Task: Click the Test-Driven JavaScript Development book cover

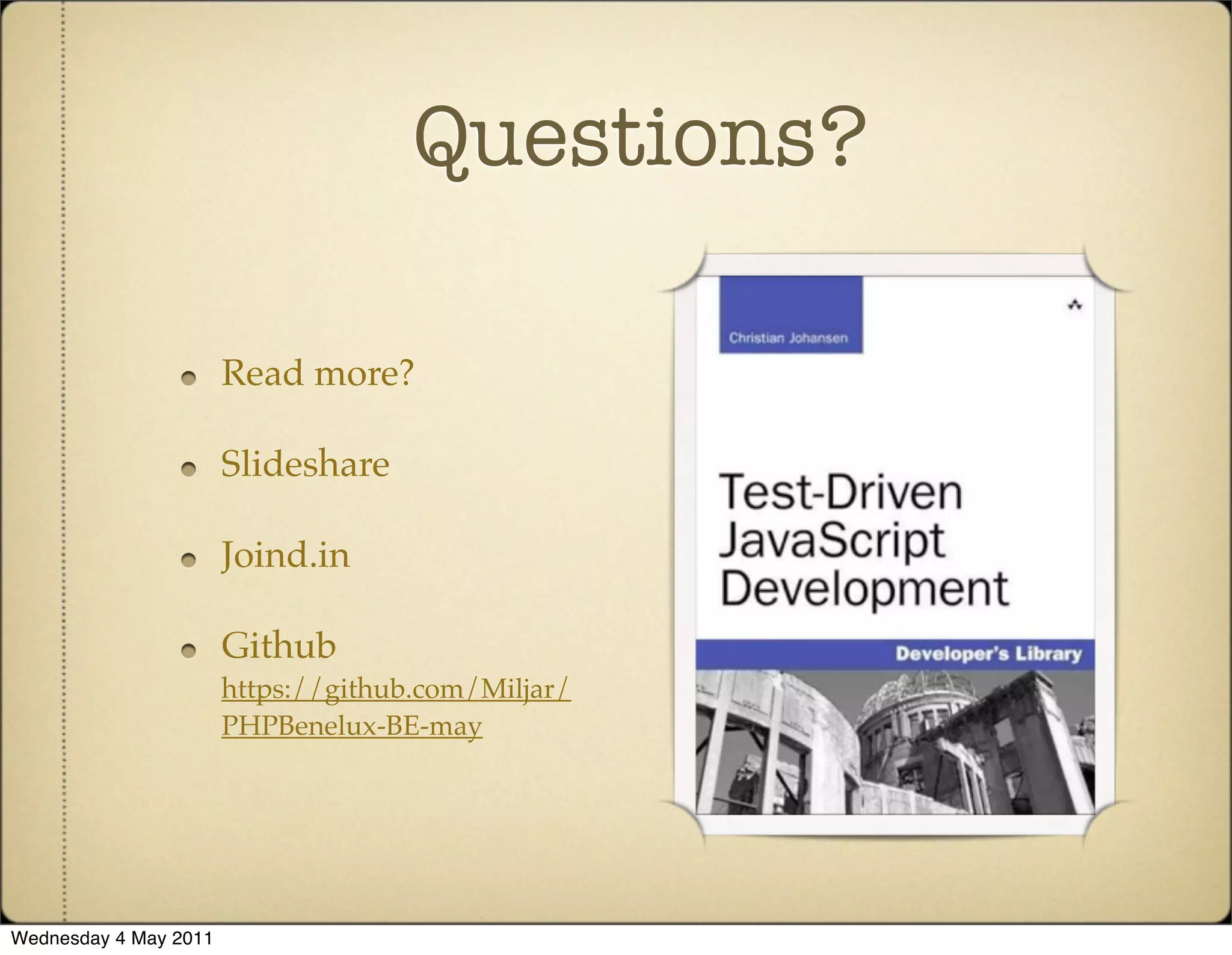Action: click(x=895, y=545)
